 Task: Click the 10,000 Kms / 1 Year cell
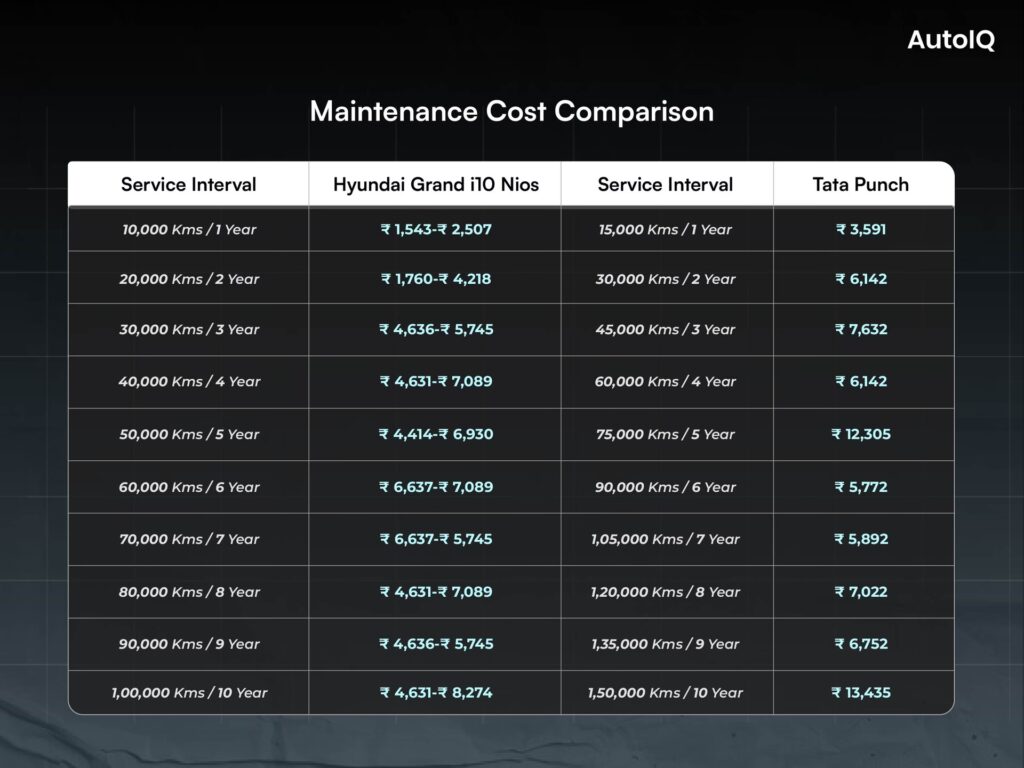[189, 229]
